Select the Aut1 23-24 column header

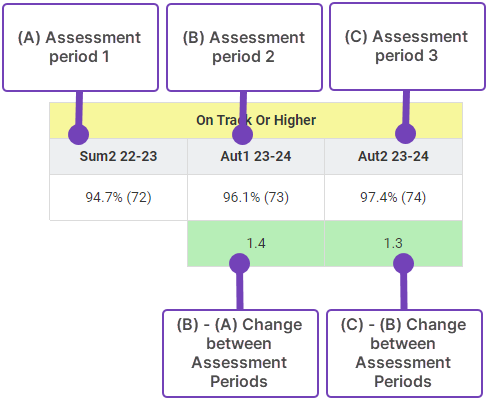(x=256, y=156)
